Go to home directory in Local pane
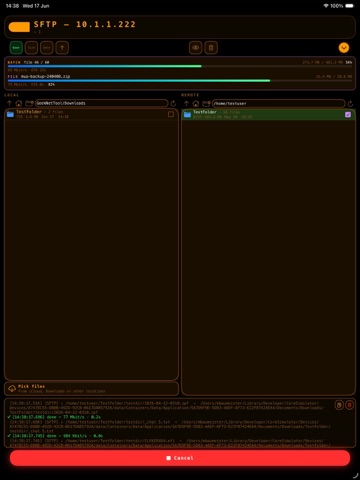This screenshot has height=480, width=360. [x=19, y=103]
